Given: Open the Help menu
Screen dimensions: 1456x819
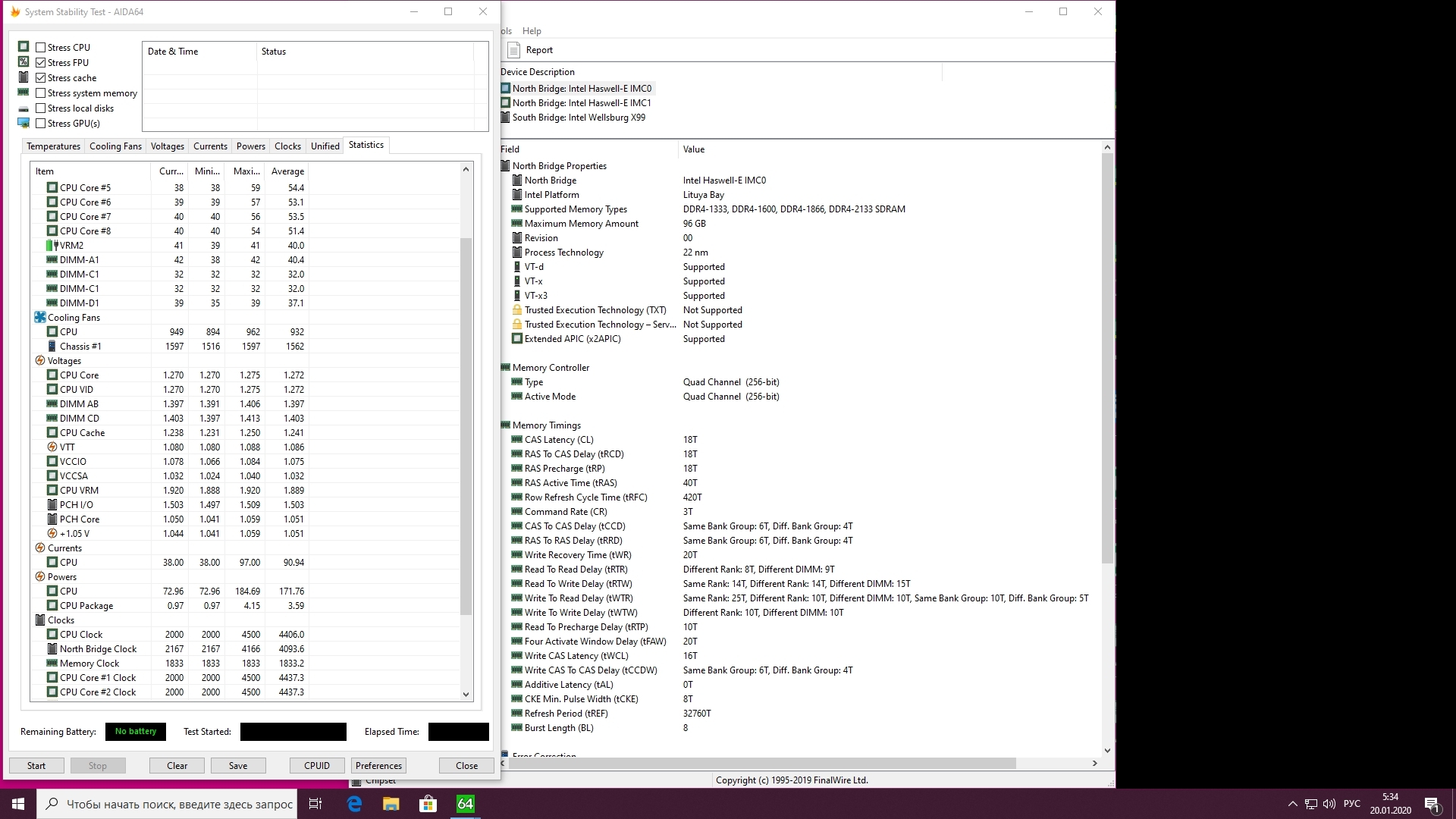Looking at the screenshot, I should pyautogui.click(x=532, y=31).
